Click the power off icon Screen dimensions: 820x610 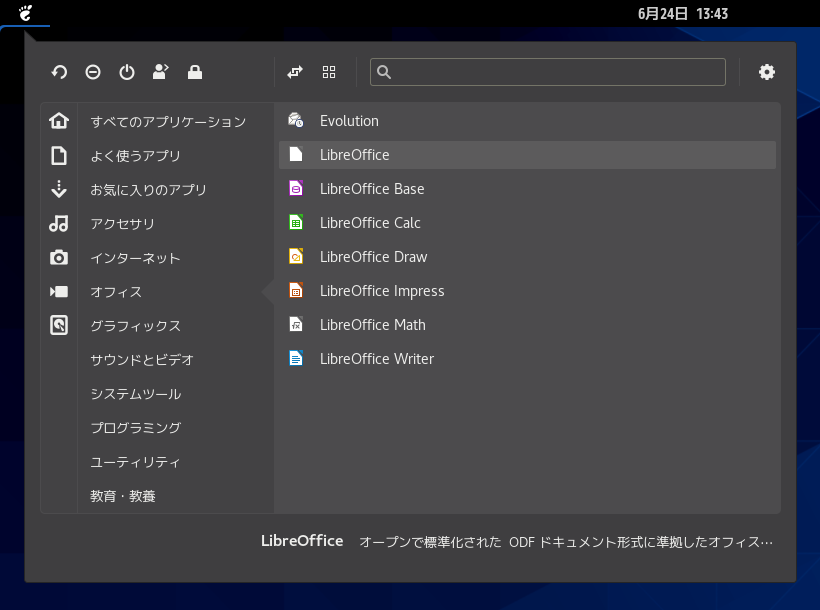127,72
